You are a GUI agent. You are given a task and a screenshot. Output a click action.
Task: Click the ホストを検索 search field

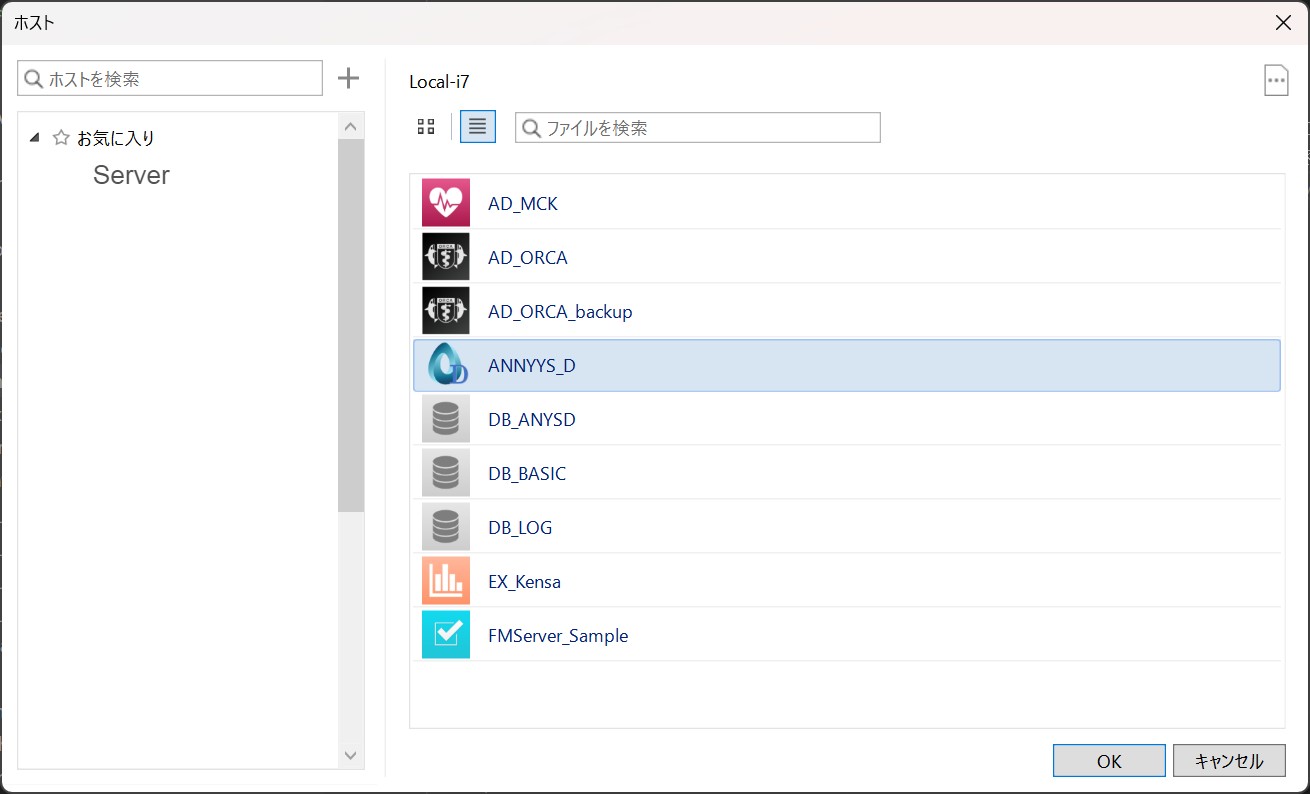(170, 78)
